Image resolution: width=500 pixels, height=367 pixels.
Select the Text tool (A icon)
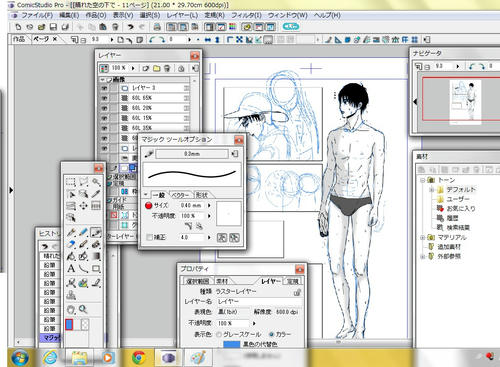71,269
